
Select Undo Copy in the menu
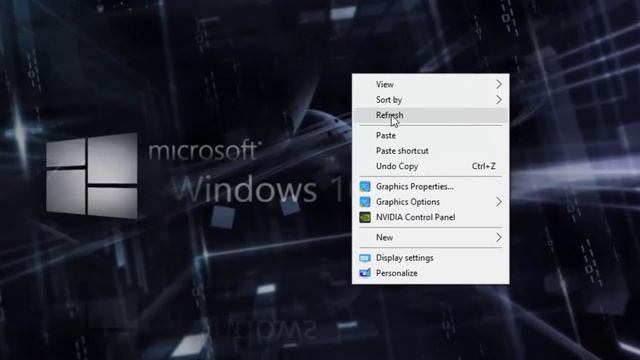click(431, 167)
